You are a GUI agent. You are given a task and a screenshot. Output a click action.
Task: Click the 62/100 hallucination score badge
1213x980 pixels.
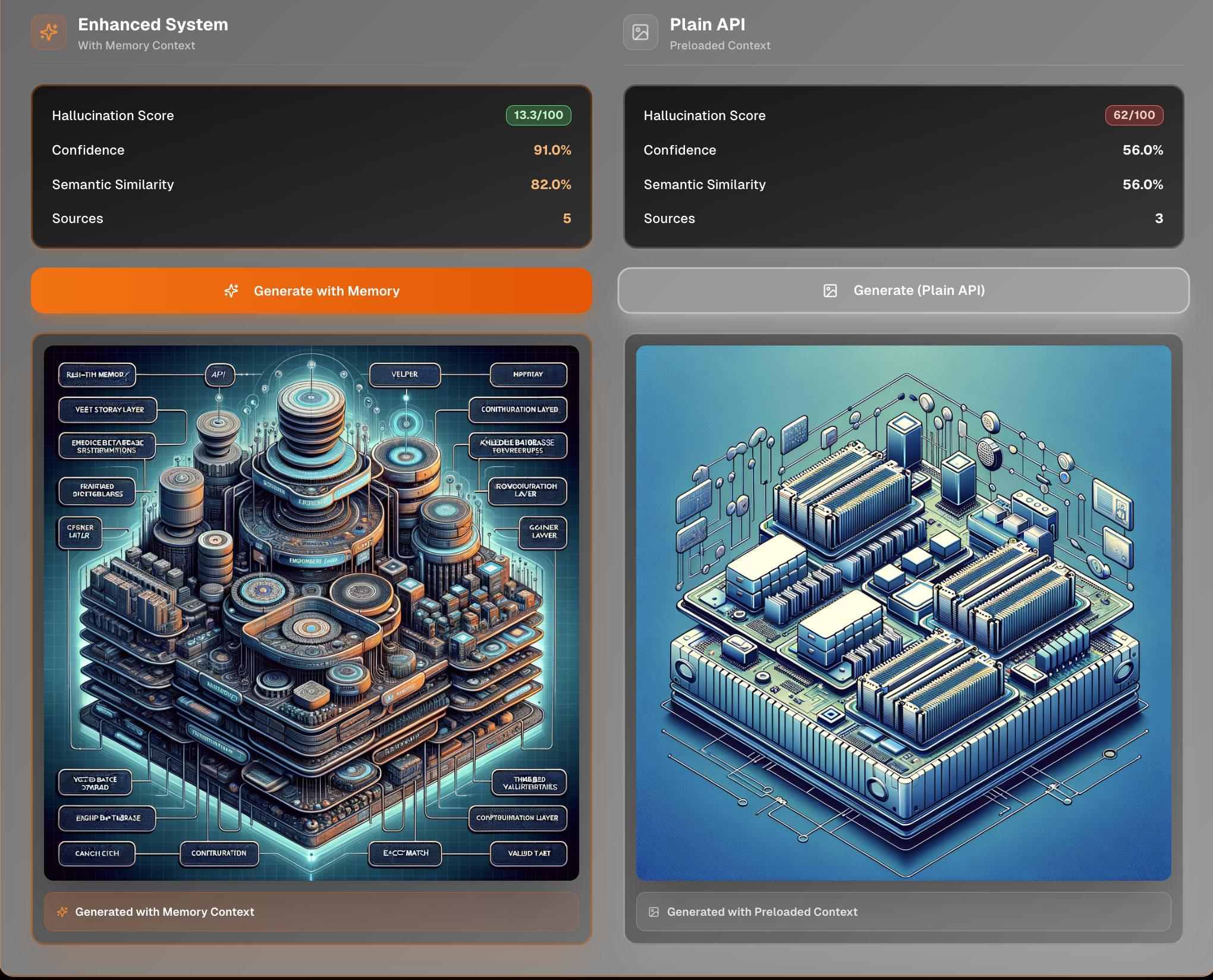[x=1133, y=115]
